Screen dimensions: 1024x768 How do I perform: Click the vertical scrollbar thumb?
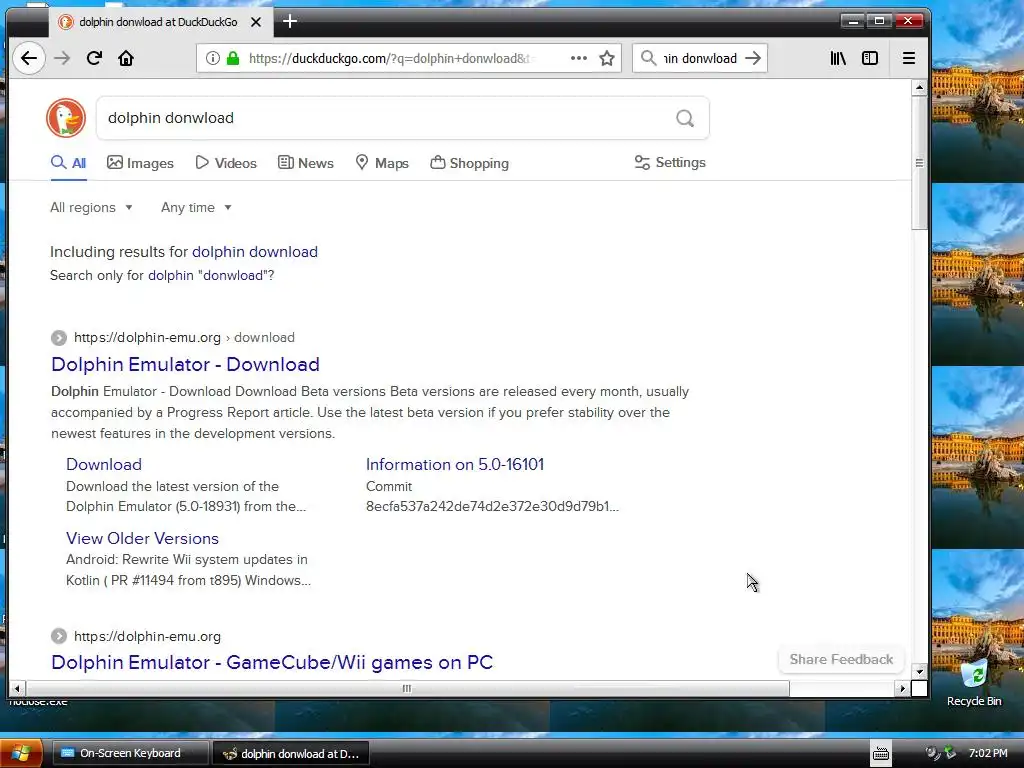[920, 163]
